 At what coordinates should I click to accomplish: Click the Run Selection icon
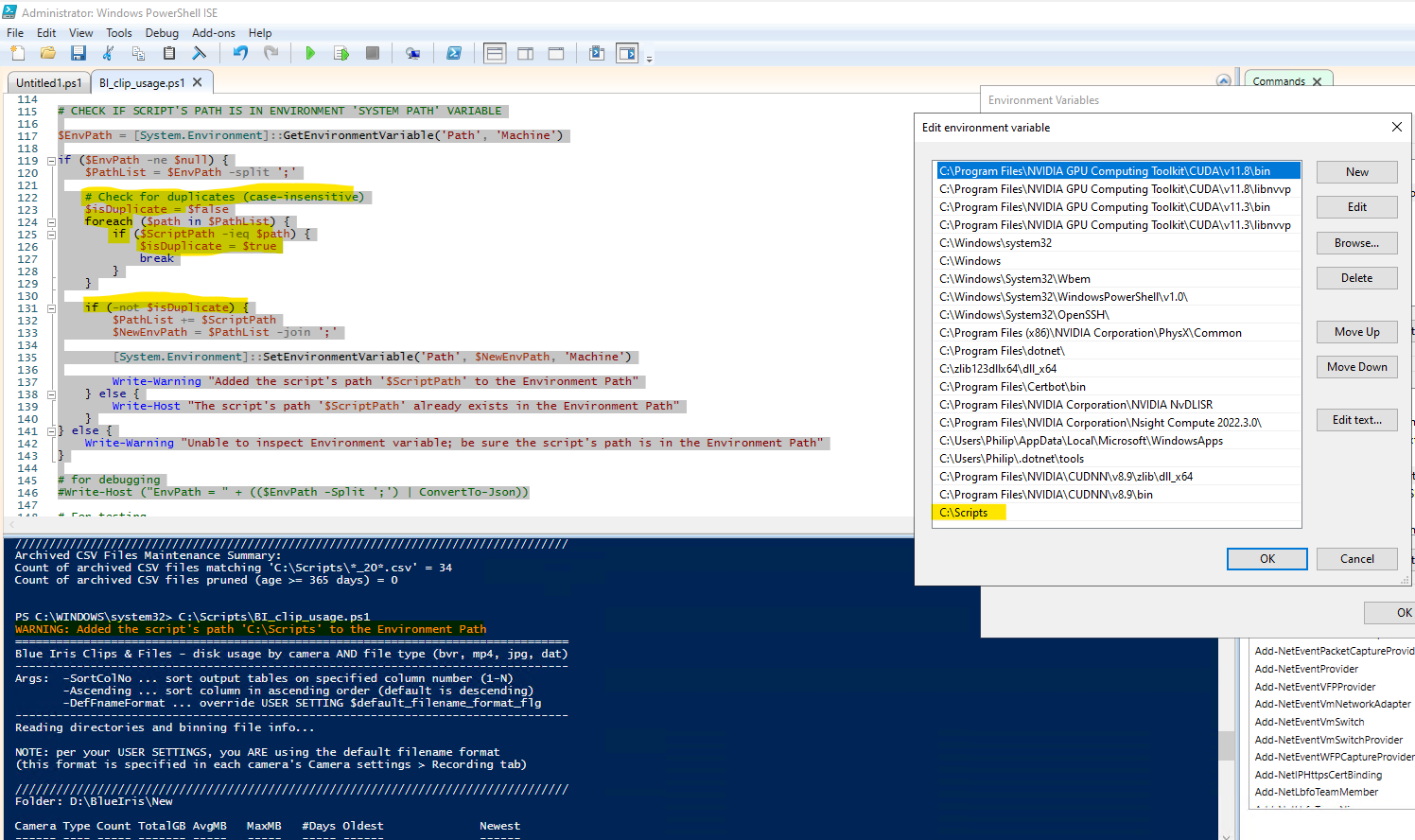tap(341, 54)
